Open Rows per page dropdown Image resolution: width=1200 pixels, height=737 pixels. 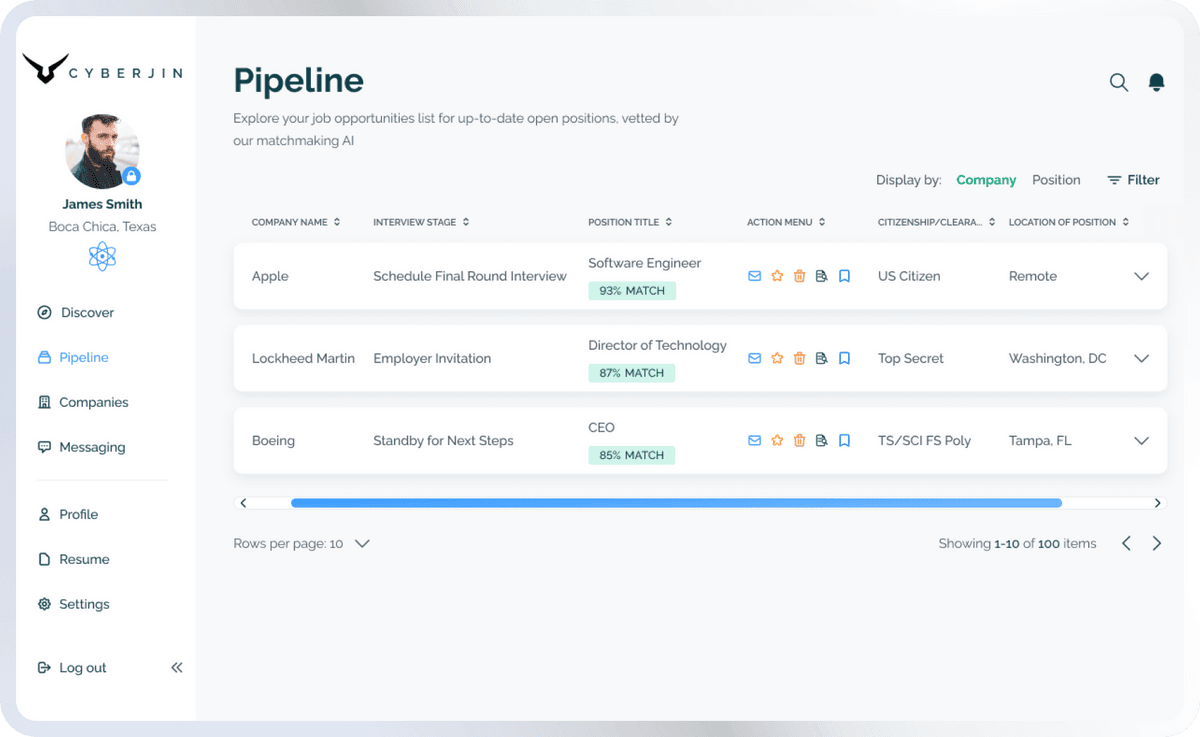[302, 543]
